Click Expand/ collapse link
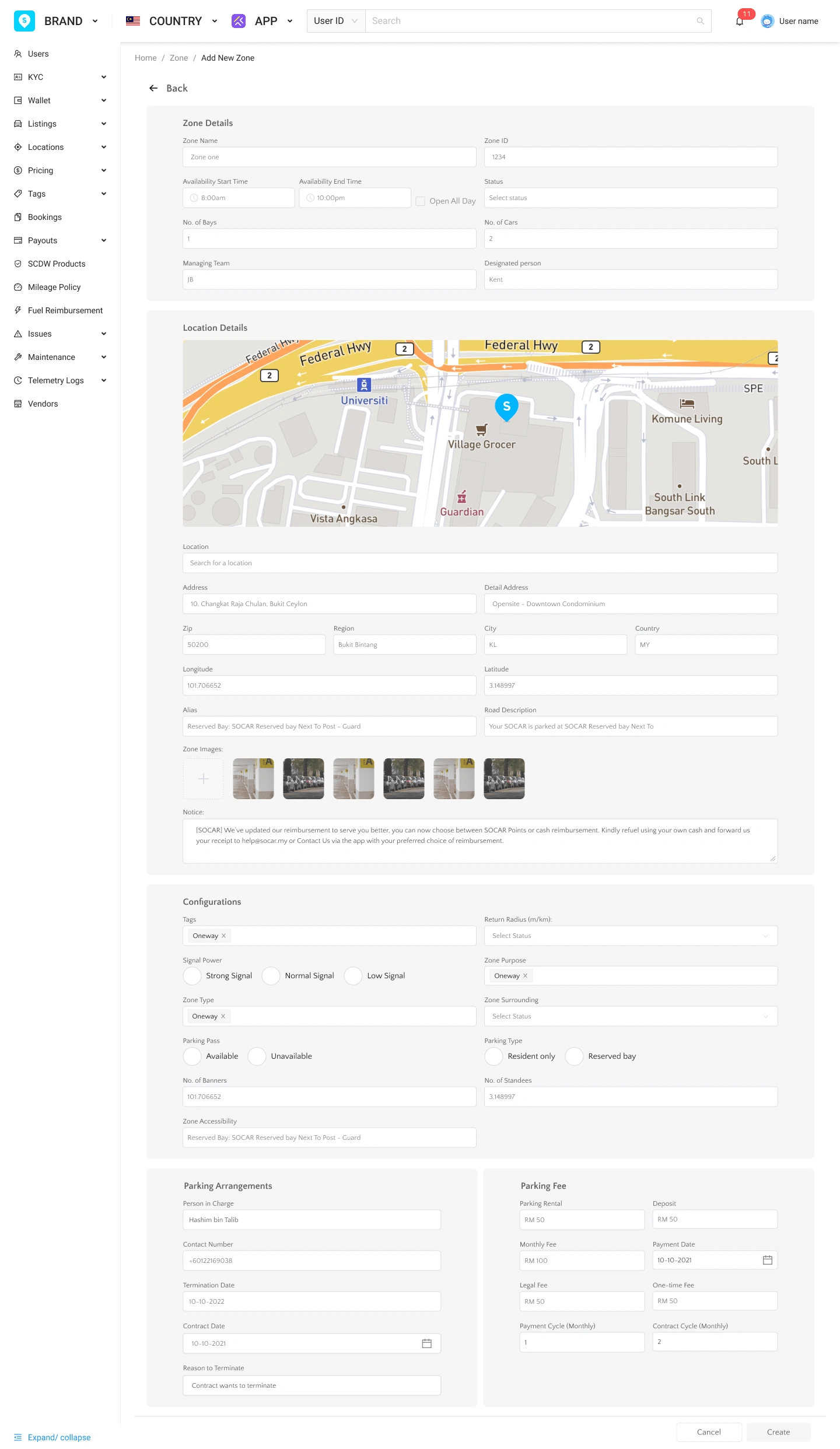Viewport: 840px width, 1449px height. [x=60, y=1437]
